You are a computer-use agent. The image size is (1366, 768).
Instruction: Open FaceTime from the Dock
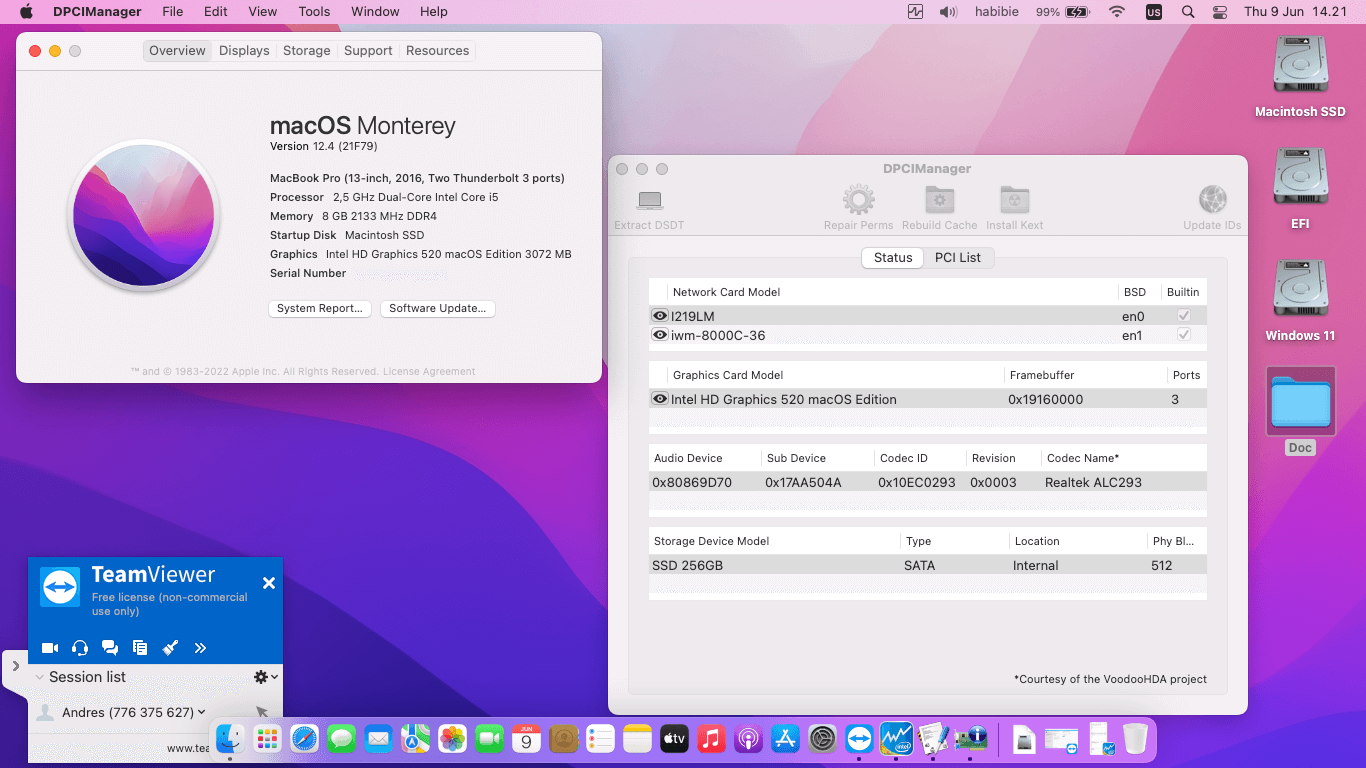pyautogui.click(x=489, y=739)
